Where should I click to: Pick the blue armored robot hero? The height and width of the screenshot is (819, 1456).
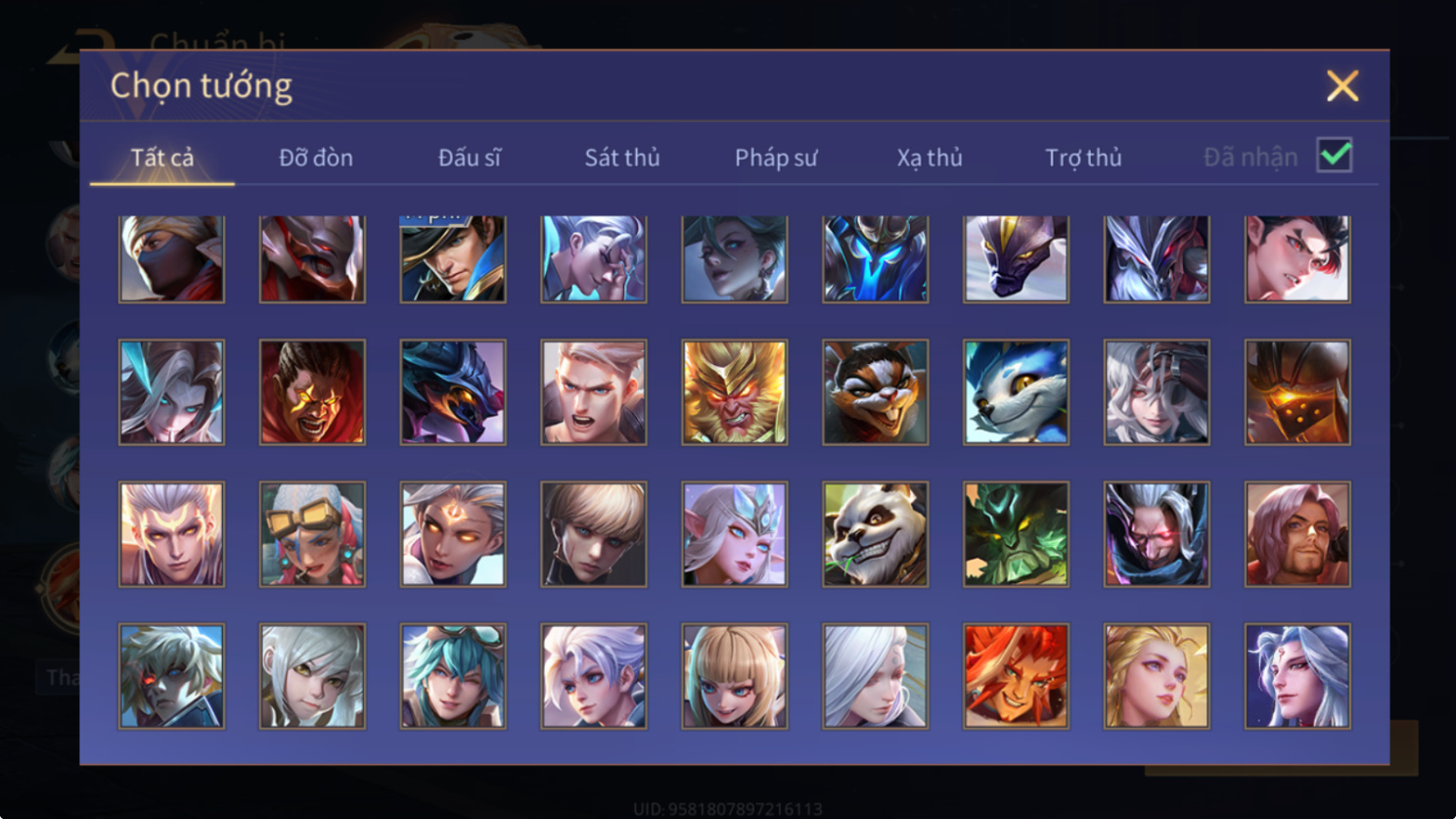875,259
